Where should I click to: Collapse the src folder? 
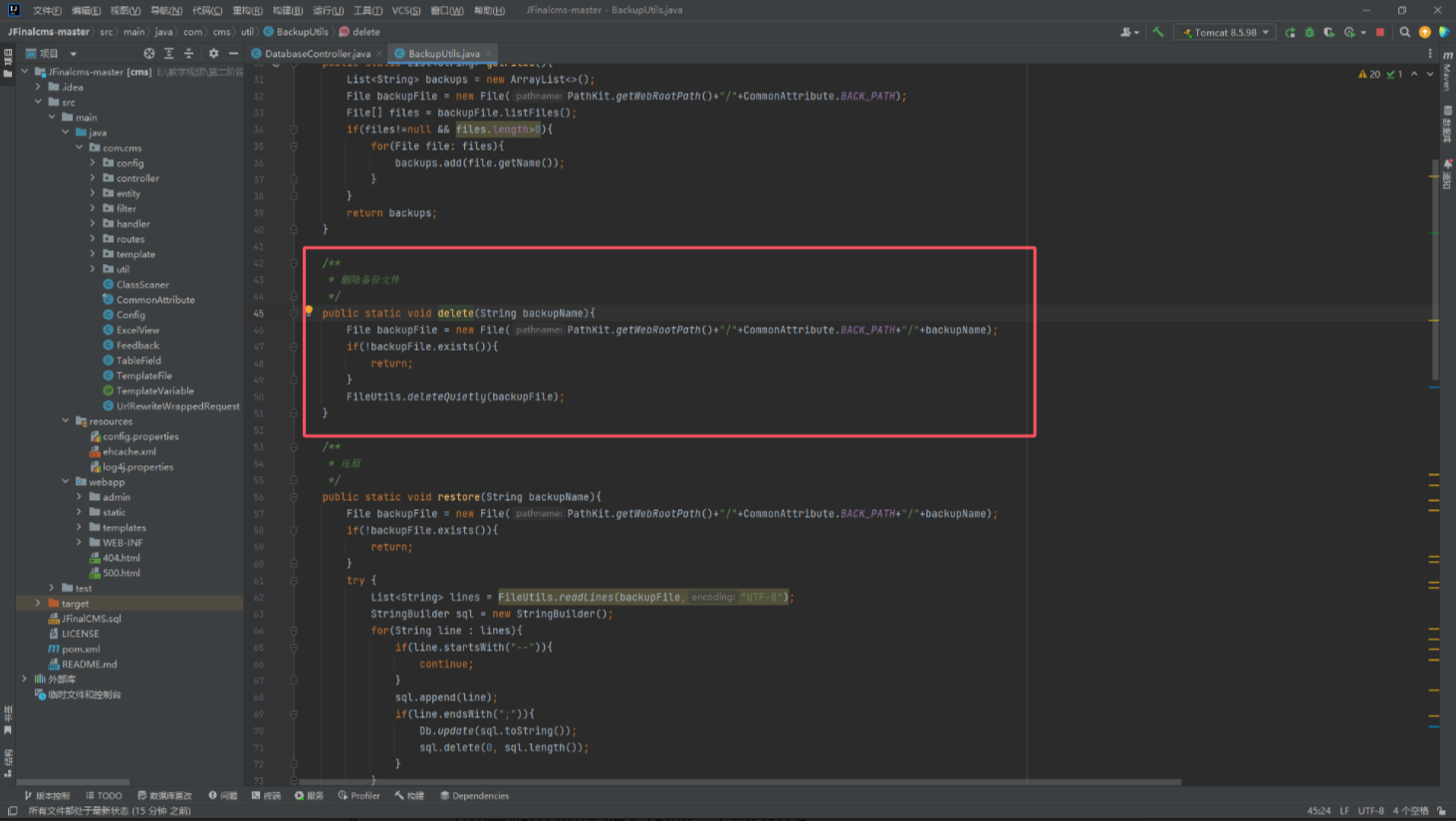pyautogui.click(x=39, y=103)
